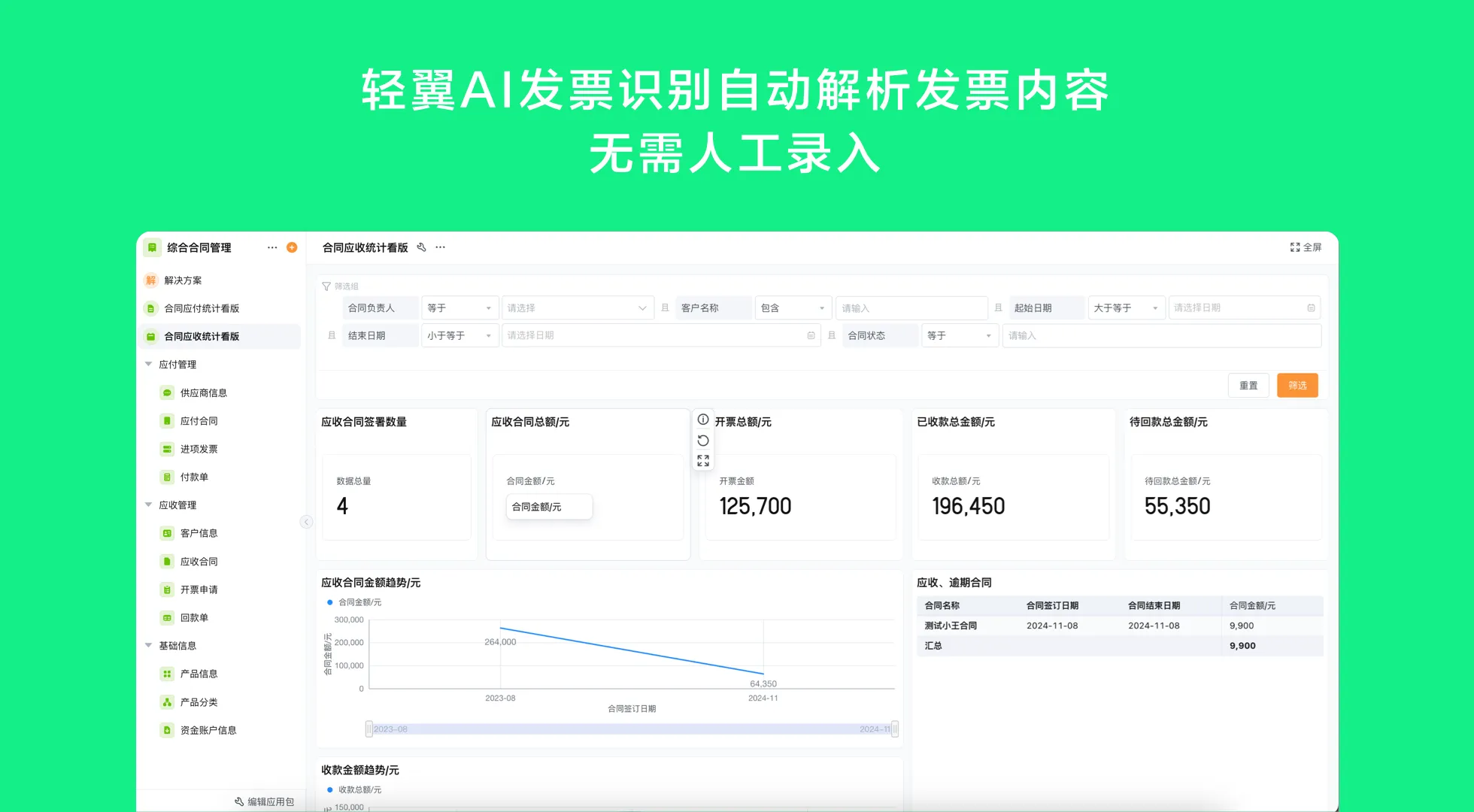Collapse the left navigation panel with the arrow

pos(306,521)
